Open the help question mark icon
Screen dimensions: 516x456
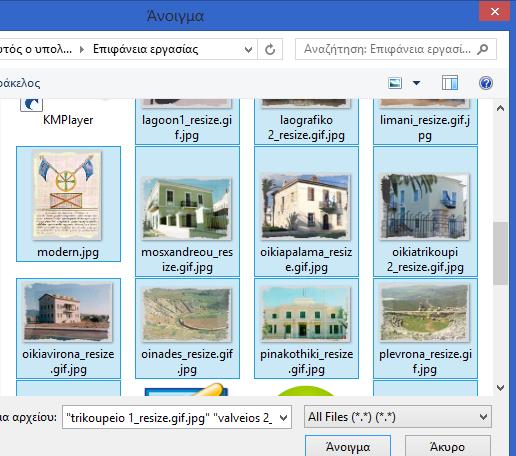tap(486, 83)
